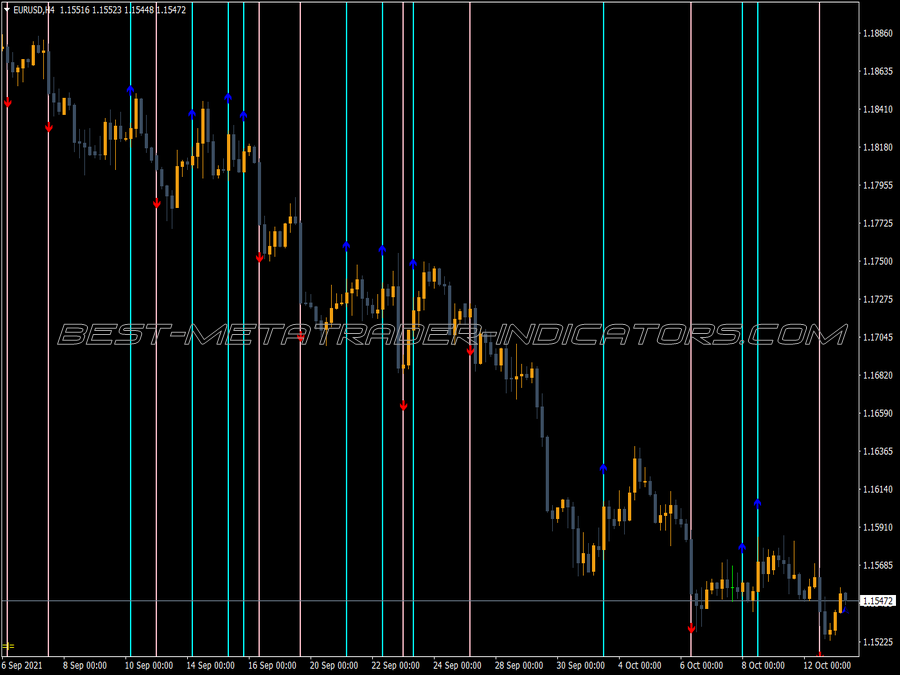Click the 6 Sep 2021 date label

tap(22, 665)
